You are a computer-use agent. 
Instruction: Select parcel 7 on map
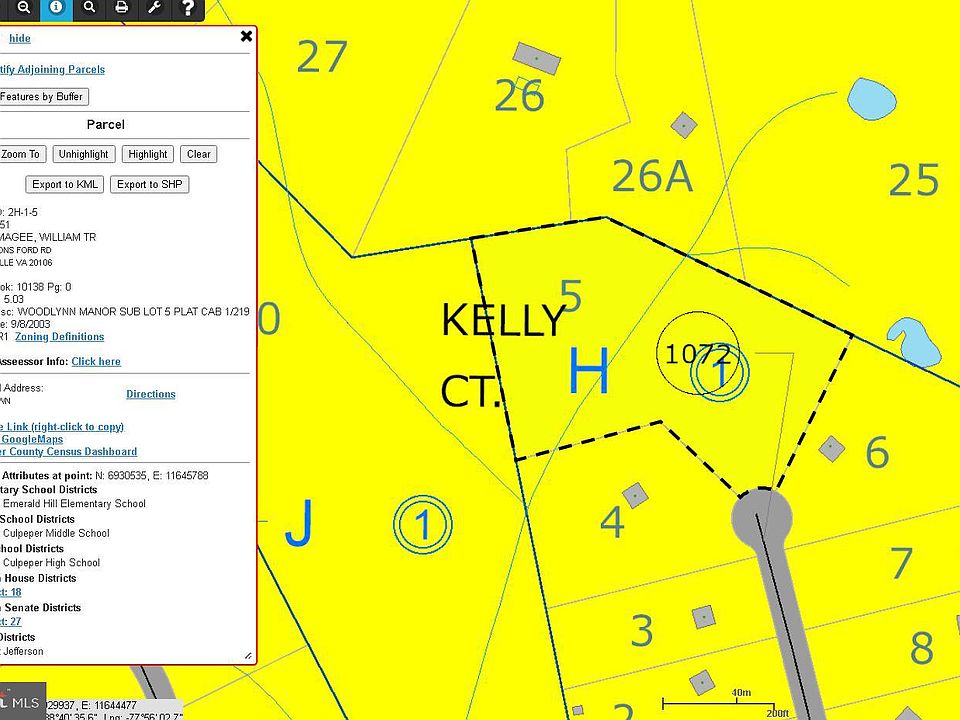901,563
